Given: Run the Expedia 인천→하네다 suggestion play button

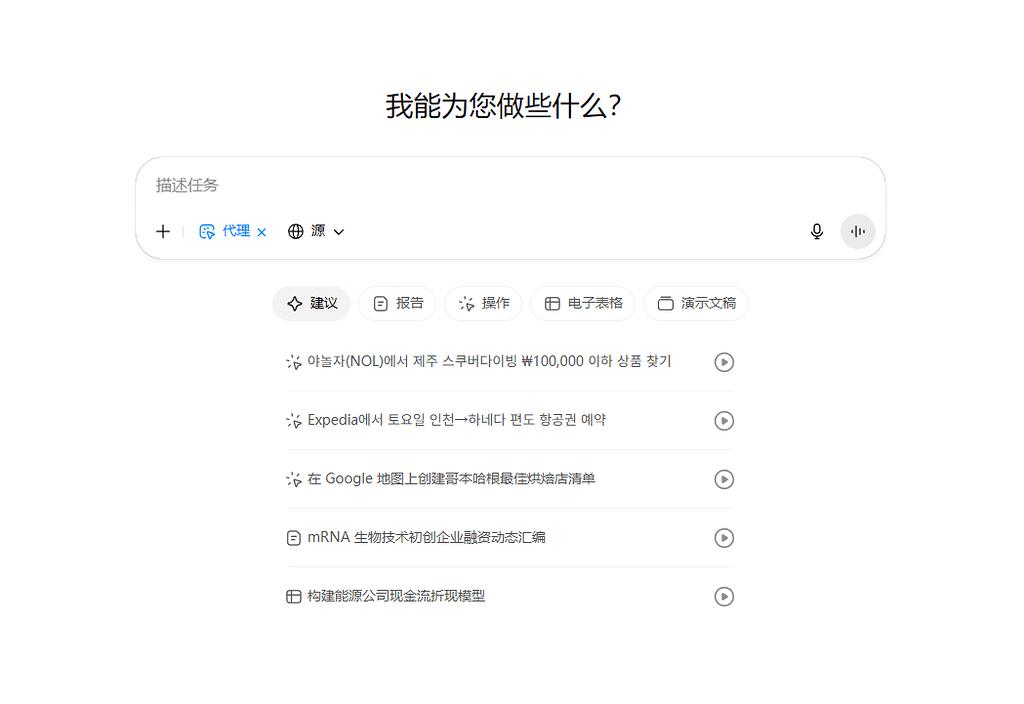Looking at the screenshot, I should pyautogui.click(x=724, y=421).
